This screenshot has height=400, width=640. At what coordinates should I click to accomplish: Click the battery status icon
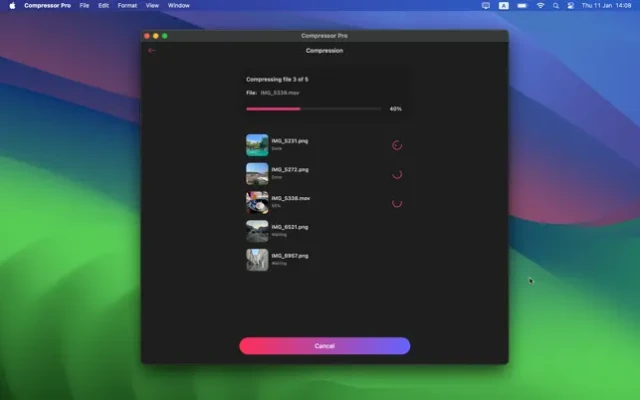tap(521, 5)
